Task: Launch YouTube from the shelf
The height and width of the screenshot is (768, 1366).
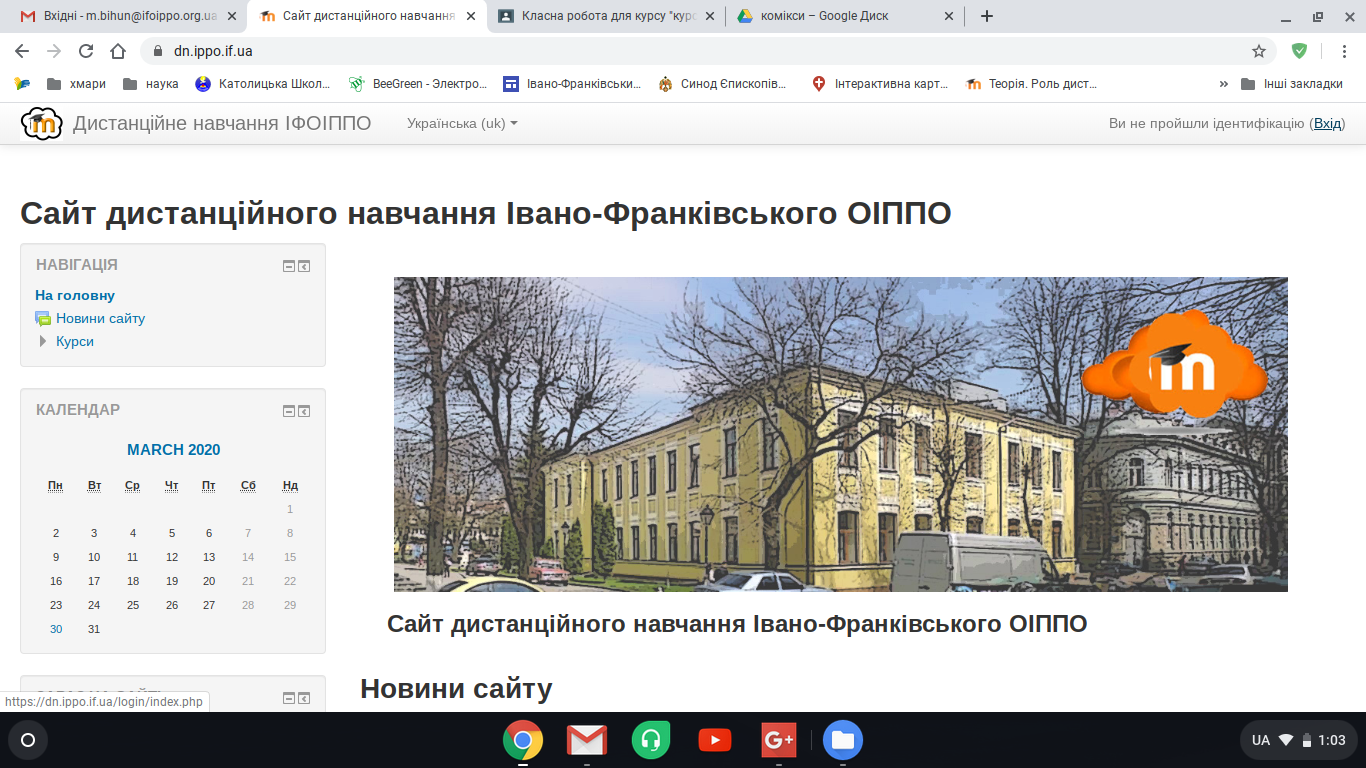Action: (x=715, y=740)
